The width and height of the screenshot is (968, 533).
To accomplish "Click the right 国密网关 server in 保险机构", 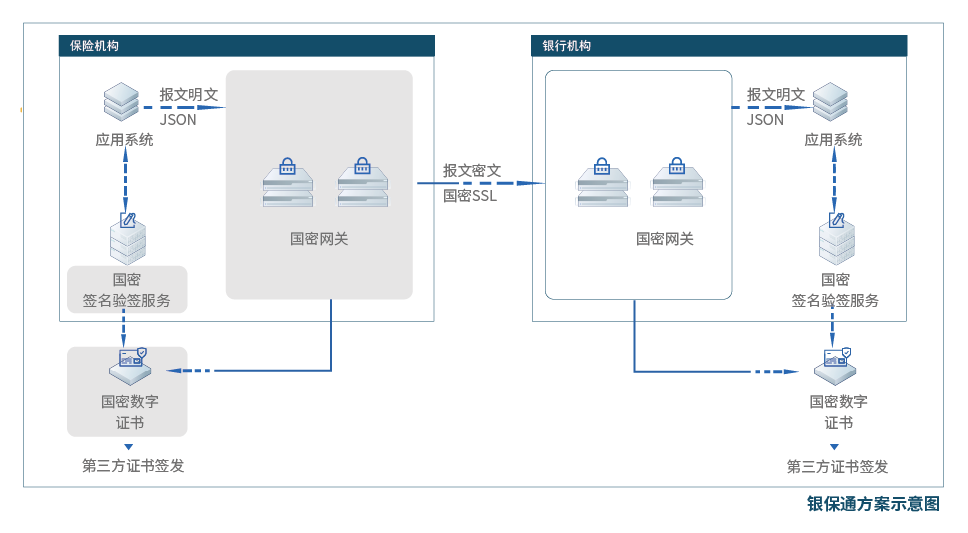I will coord(363,182).
